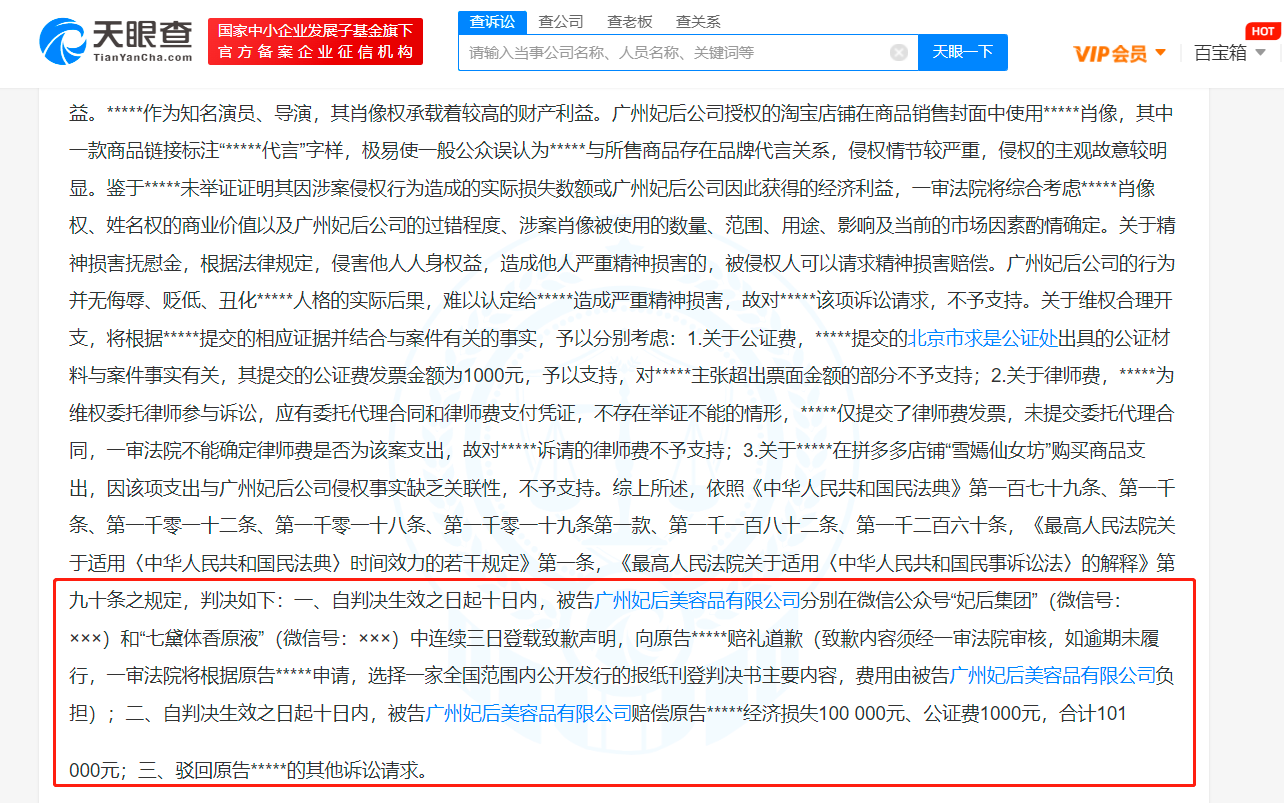The height and width of the screenshot is (803, 1284).
Task: Click the red 国家中小企业发展子基金旗下 badge
Action: pos(316,41)
